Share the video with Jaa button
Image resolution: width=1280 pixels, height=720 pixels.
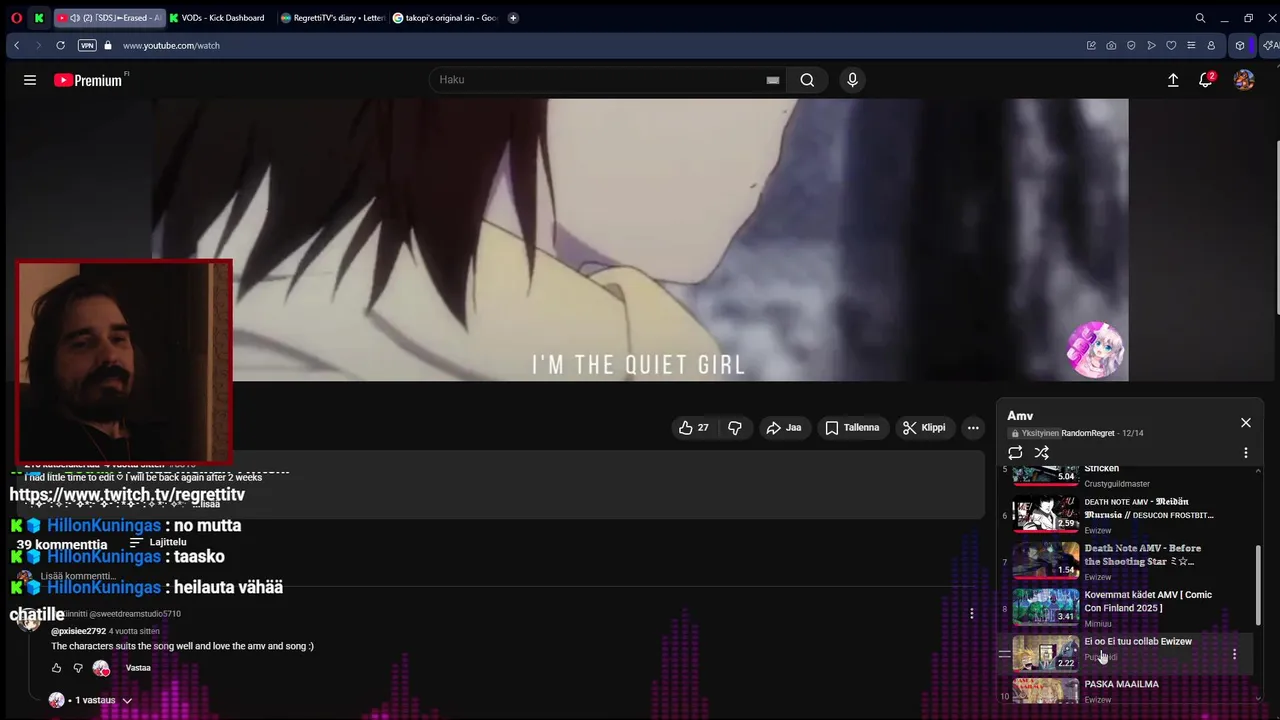[784, 428]
